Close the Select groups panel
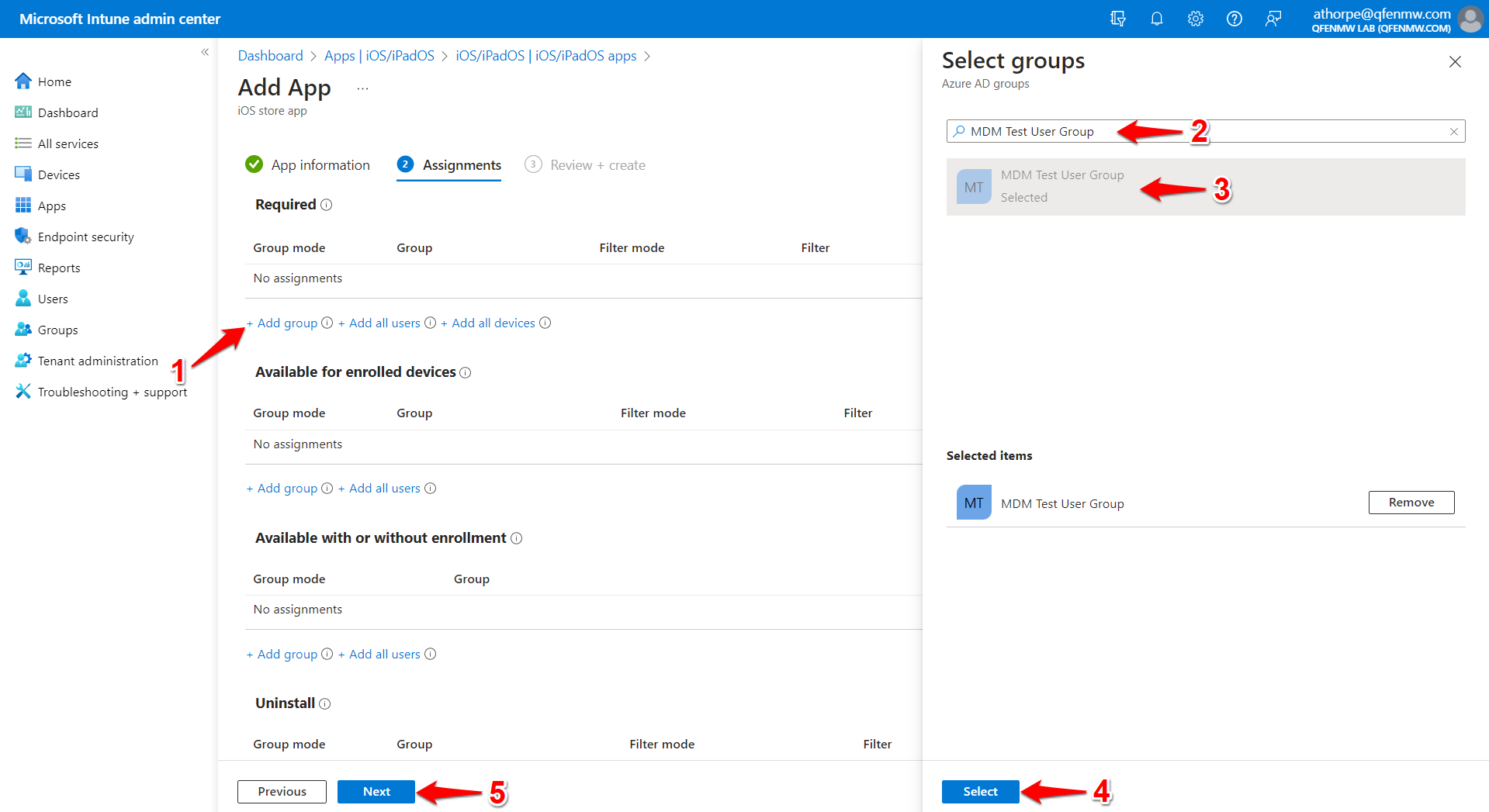1489x812 pixels. [x=1455, y=62]
